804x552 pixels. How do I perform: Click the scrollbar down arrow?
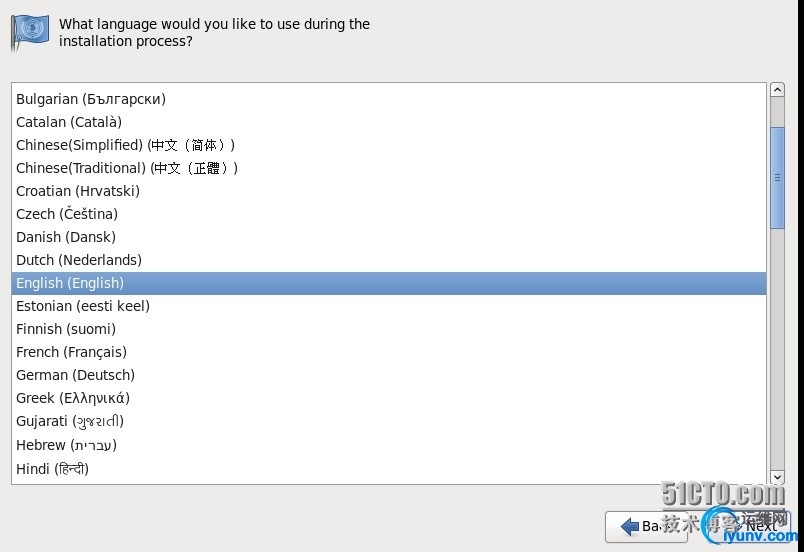(x=777, y=477)
